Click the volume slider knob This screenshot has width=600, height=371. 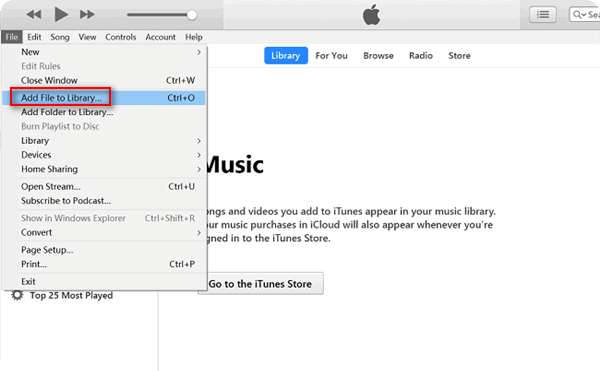pos(192,15)
